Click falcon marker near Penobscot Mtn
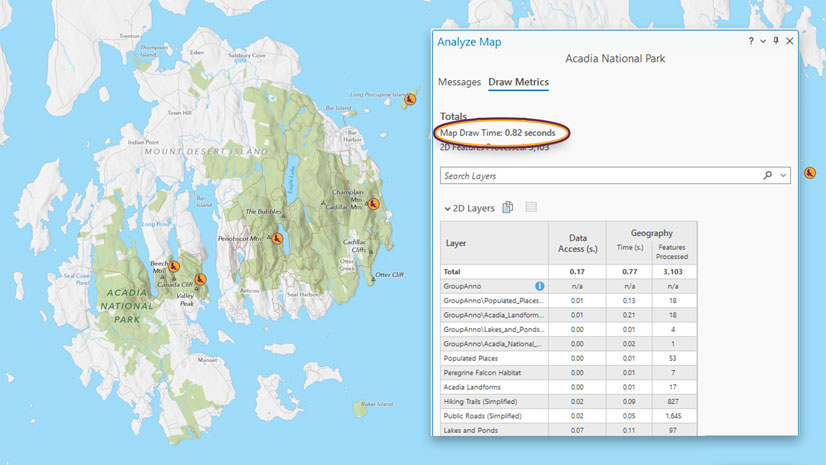The image size is (826, 465). [277, 239]
